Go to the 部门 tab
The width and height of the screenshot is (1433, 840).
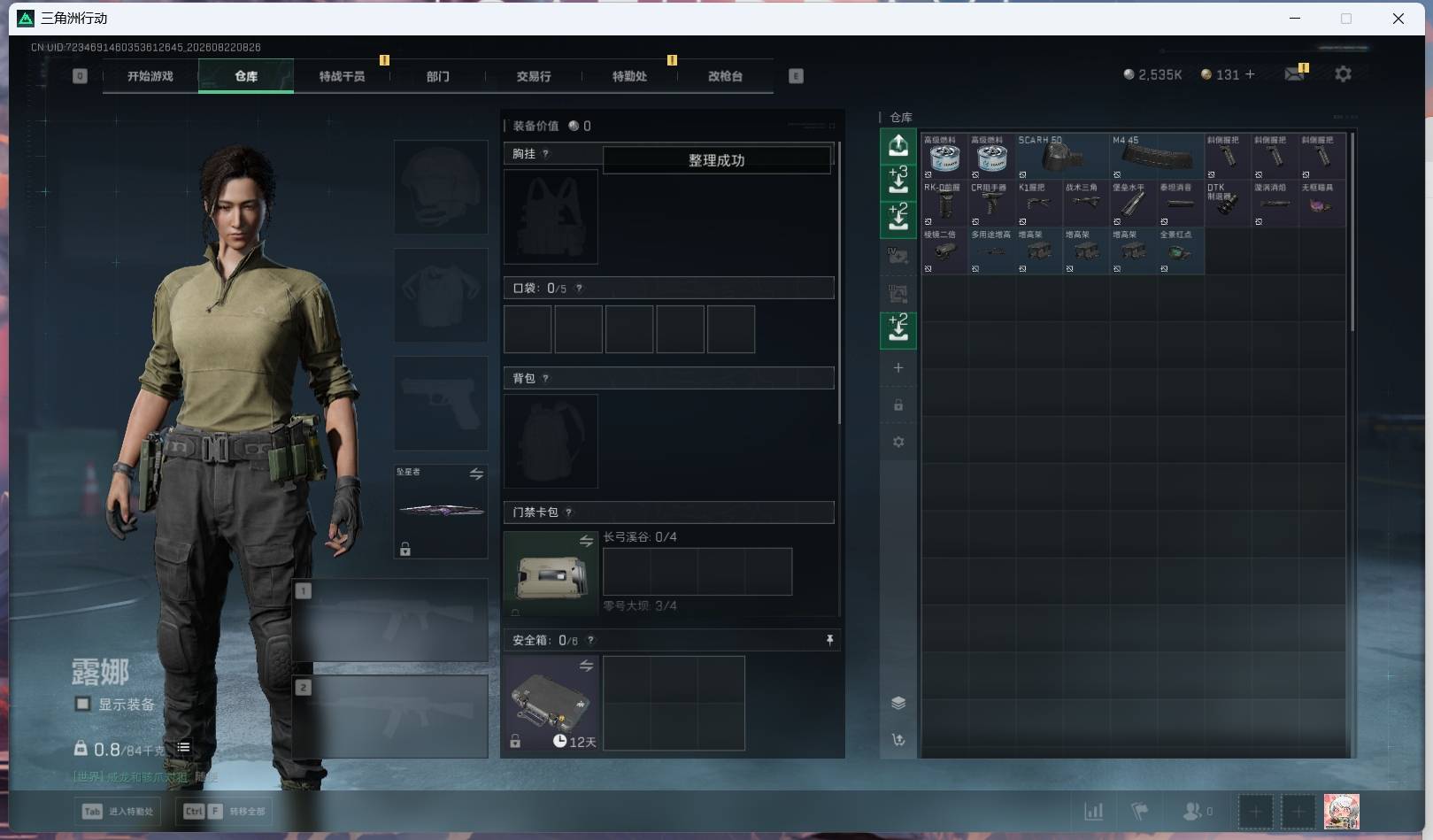tap(437, 76)
